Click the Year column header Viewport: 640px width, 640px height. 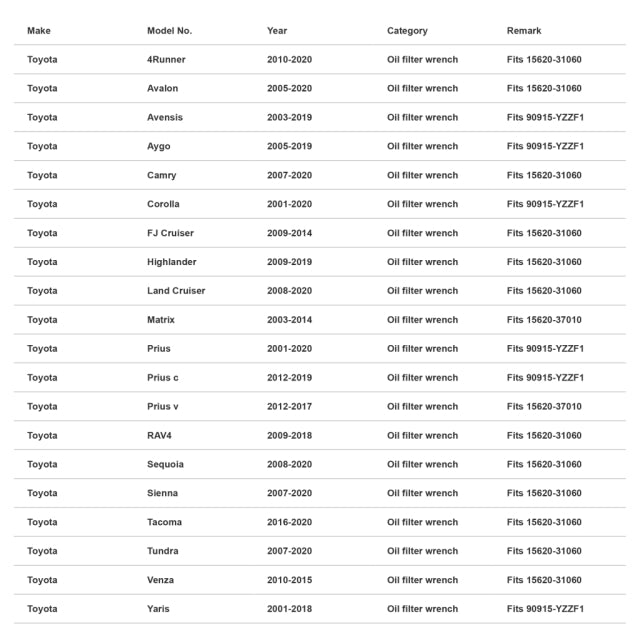pyautogui.click(x=277, y=31)
